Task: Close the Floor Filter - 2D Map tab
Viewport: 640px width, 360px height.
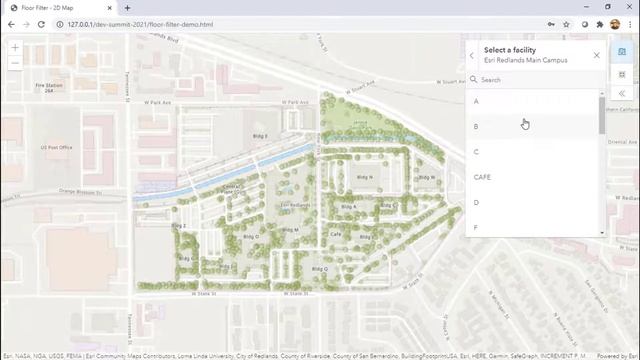Action: (x=109, y=8)
